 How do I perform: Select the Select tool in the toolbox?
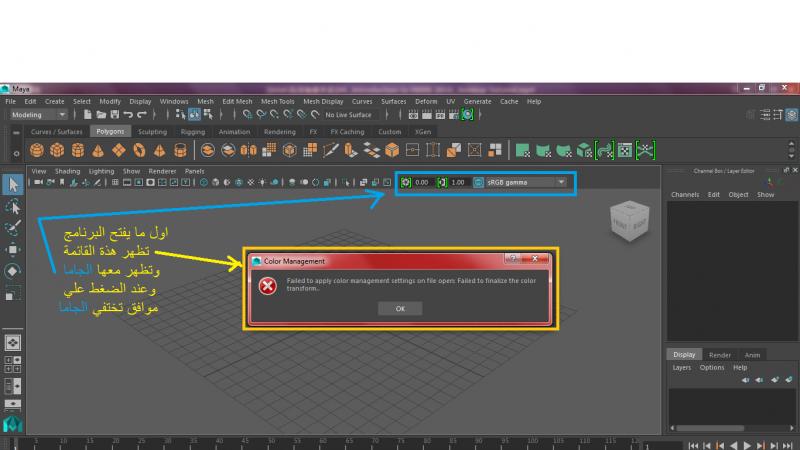[13, 184]
